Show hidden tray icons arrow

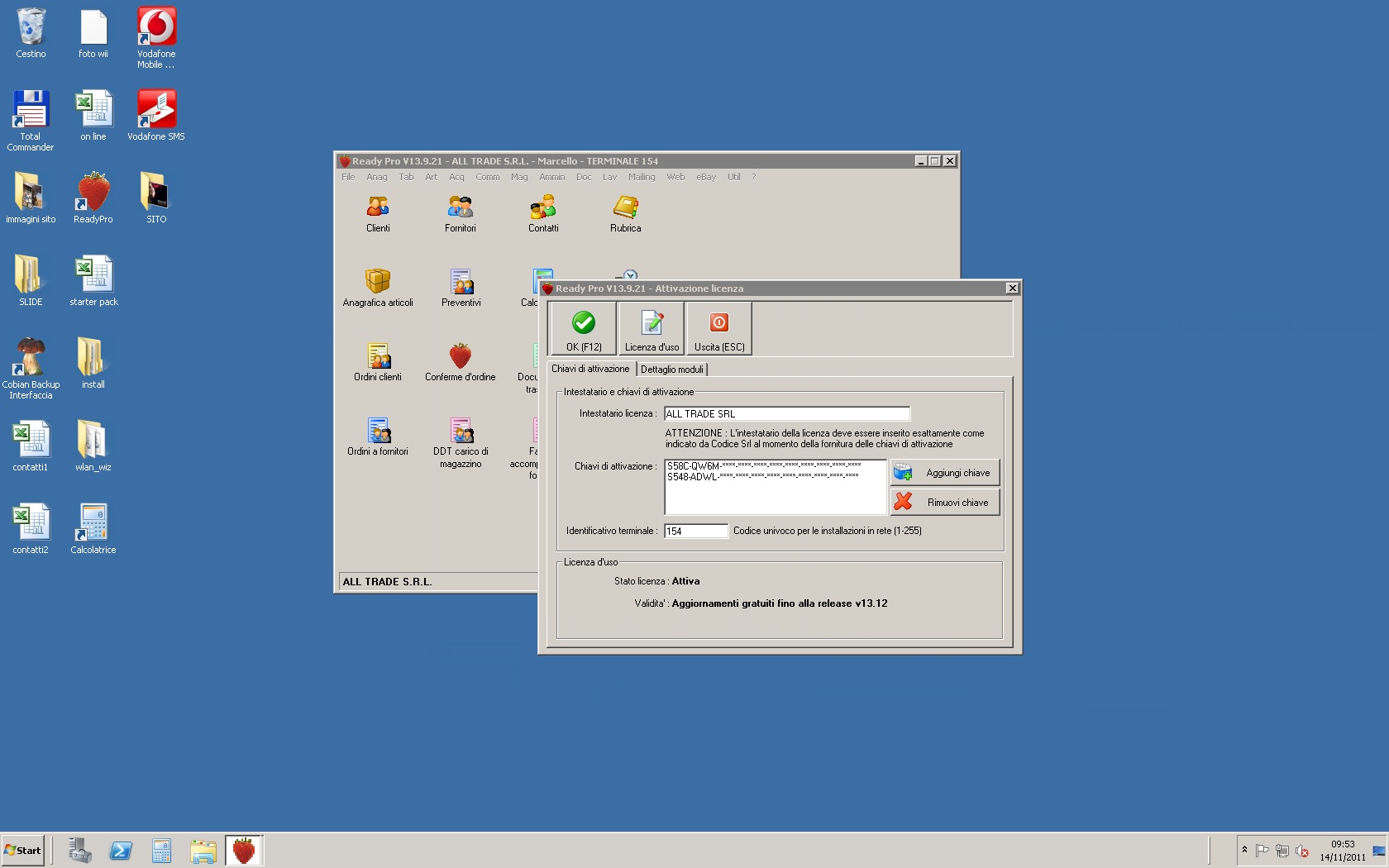(1244, 850)
